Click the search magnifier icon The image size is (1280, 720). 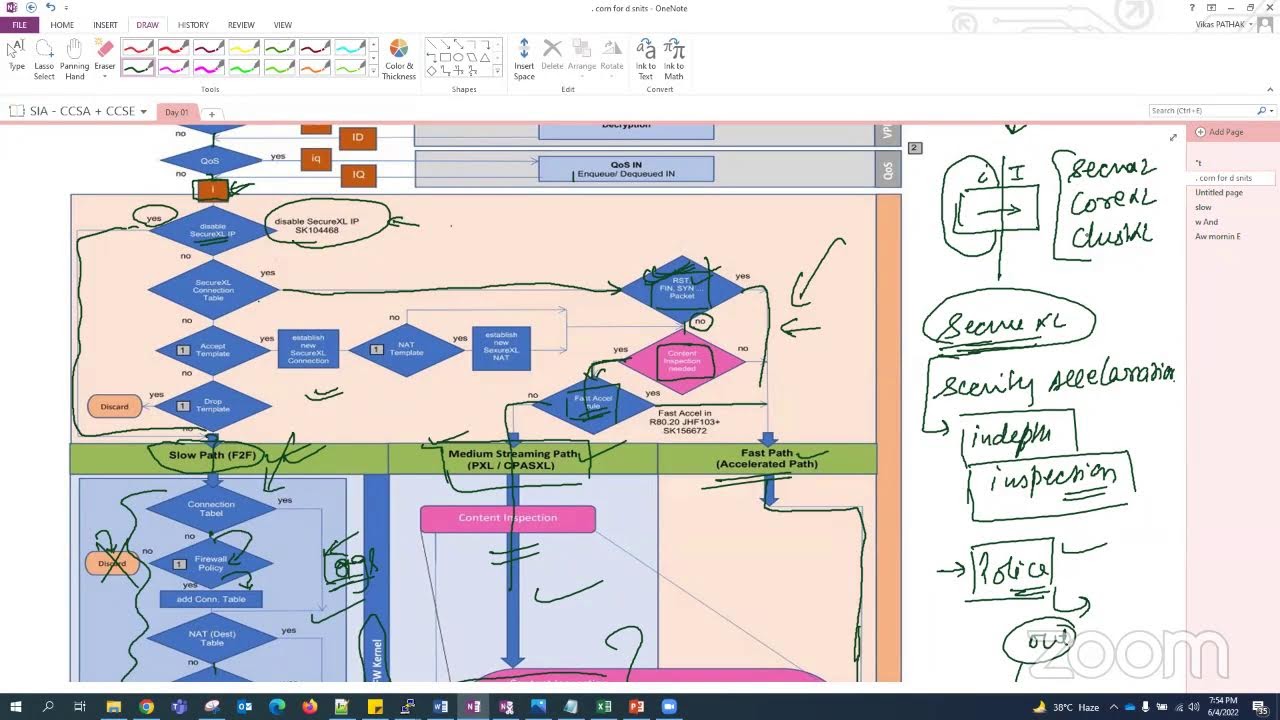click(x=1261, y=111)
